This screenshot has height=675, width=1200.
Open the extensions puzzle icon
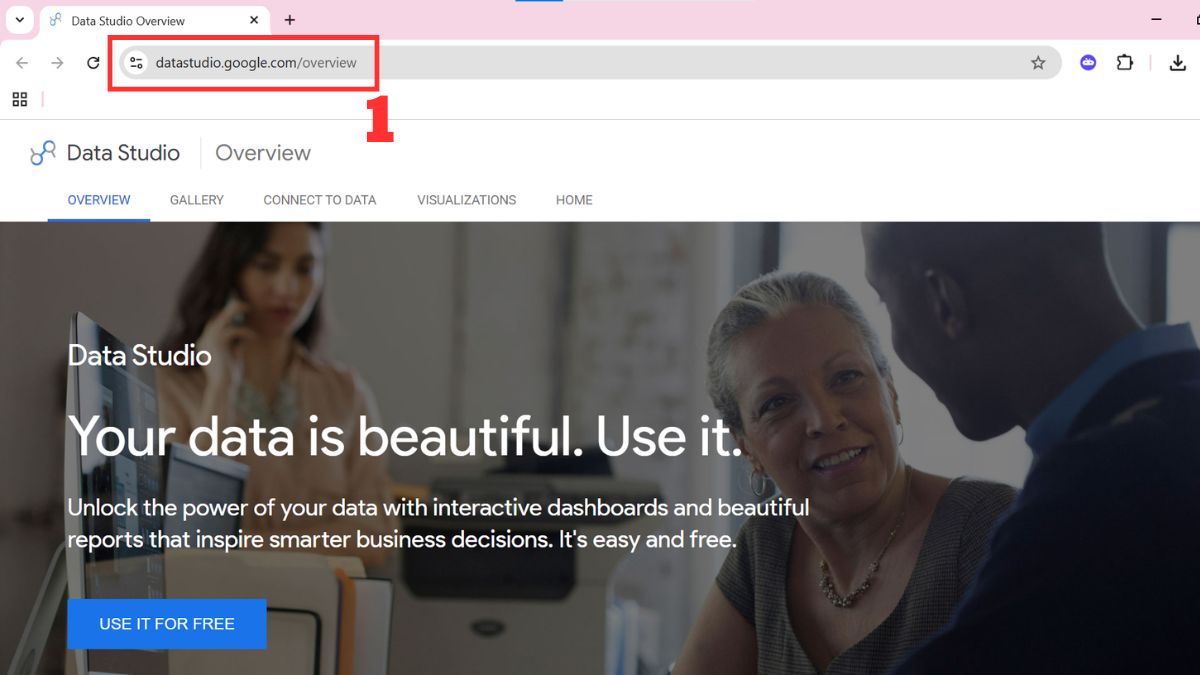point(1125,63)
